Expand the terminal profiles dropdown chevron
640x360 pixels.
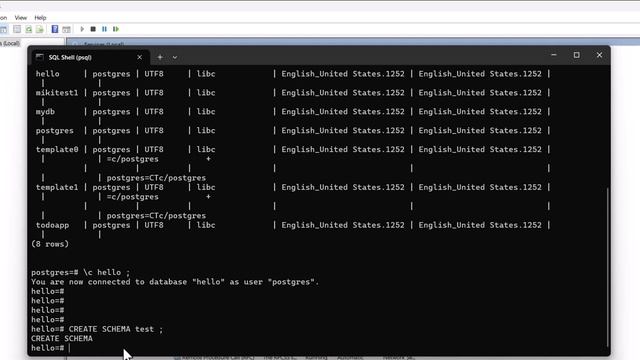click(x=175, y=58)
